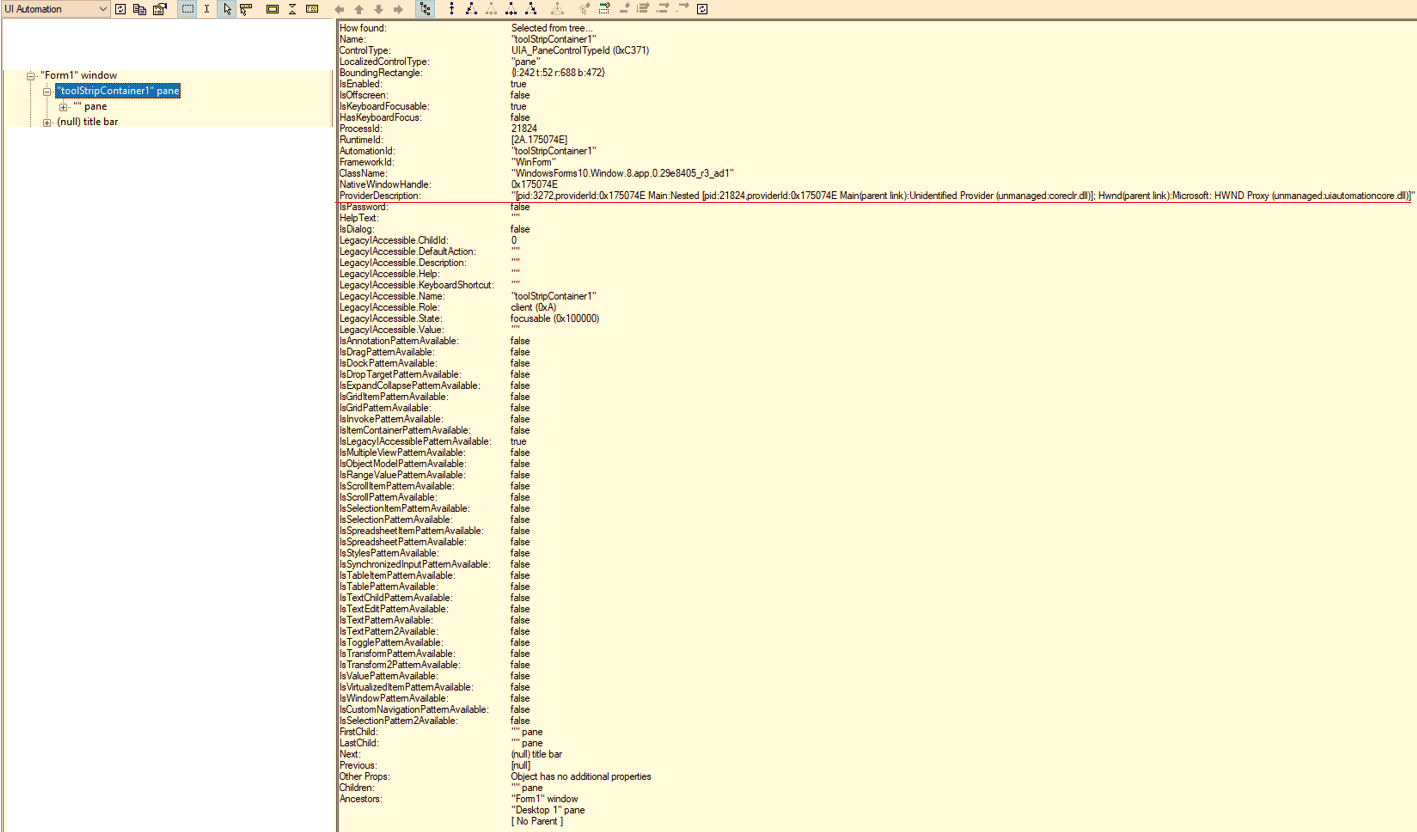
Task: Click the AutomationId property label
Action: point(367,151)
